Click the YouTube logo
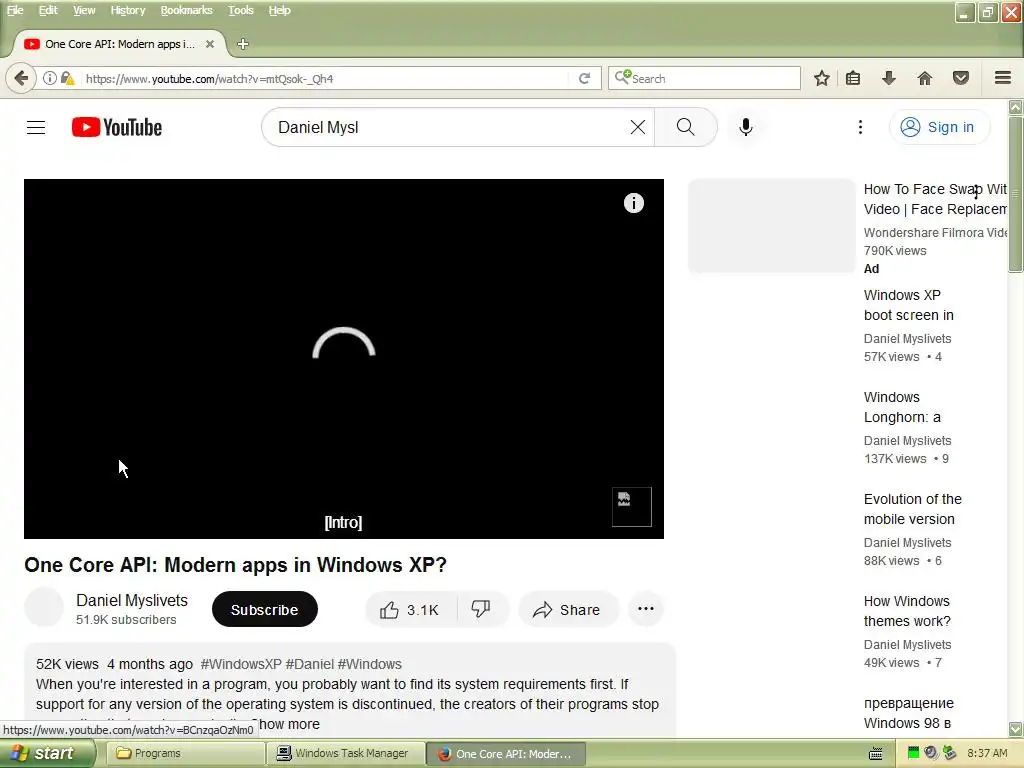Image resolution: width=1024 pixels, height=768 pixels. [117, 127]
